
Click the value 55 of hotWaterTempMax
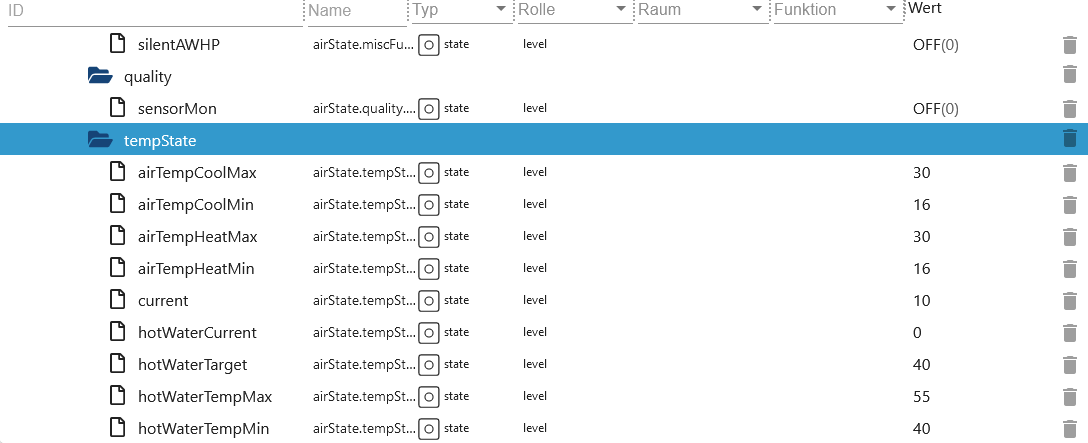[x=921, y=397]
